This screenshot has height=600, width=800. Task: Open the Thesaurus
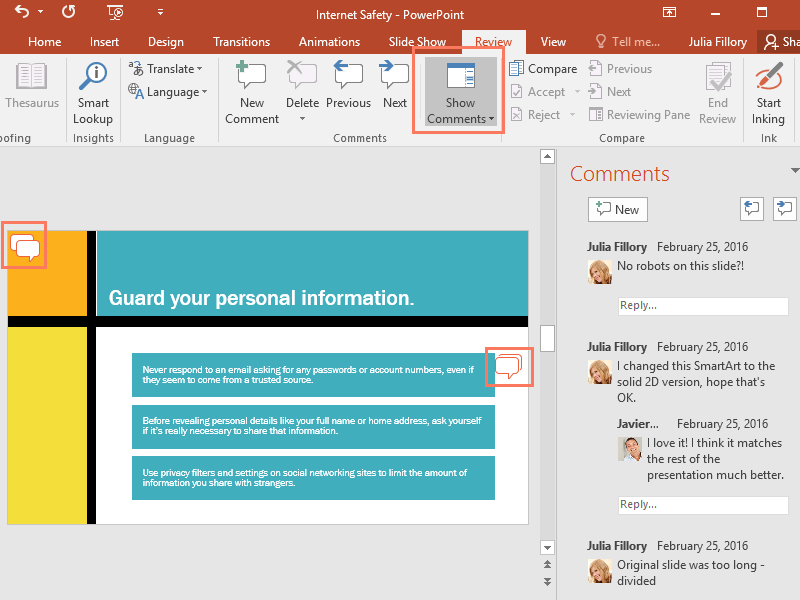click(x=31, y=92)
